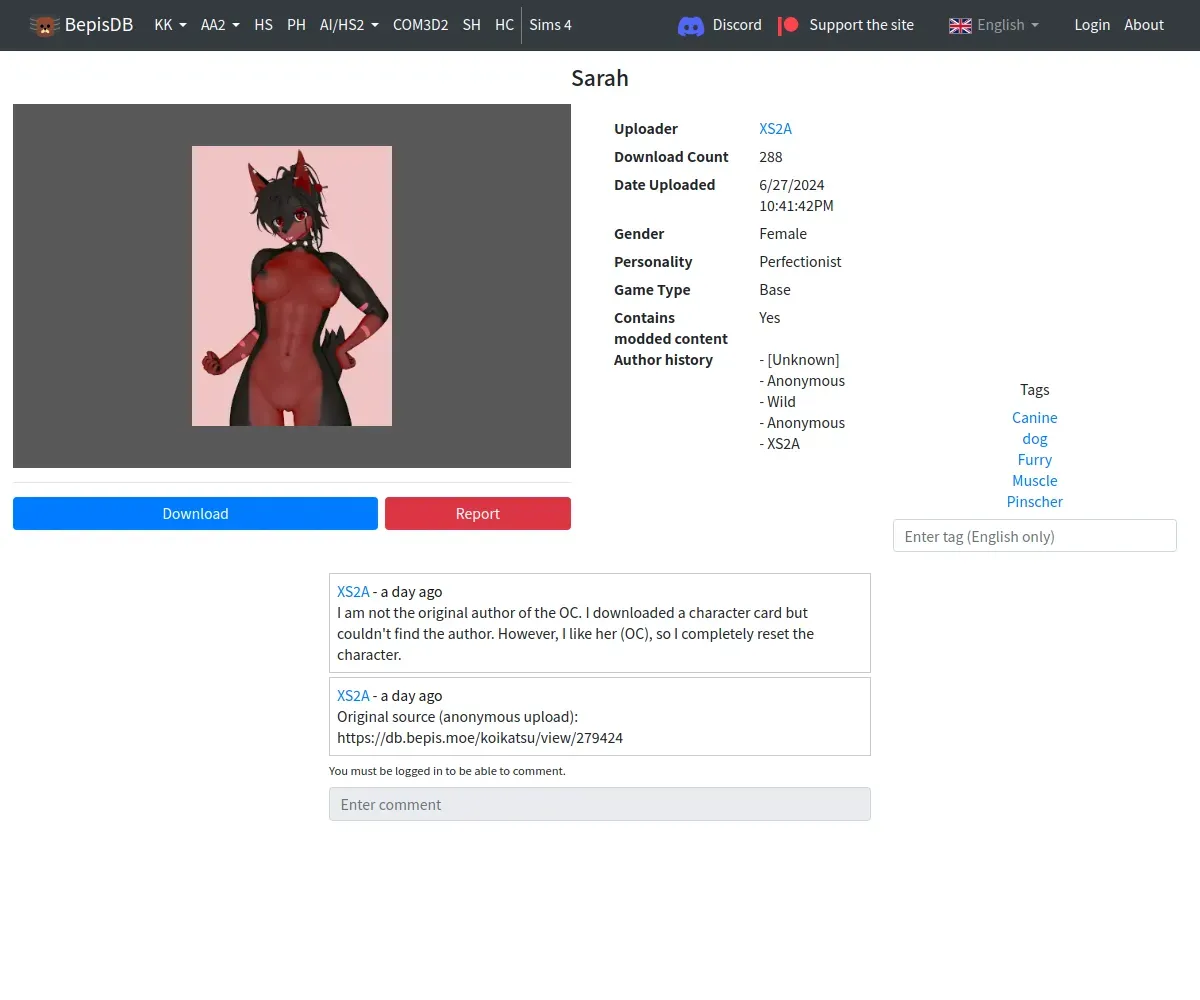1200x1000 pixels.
Task: Click XS2A on the original source comment
Action: (x=353, y=695)
